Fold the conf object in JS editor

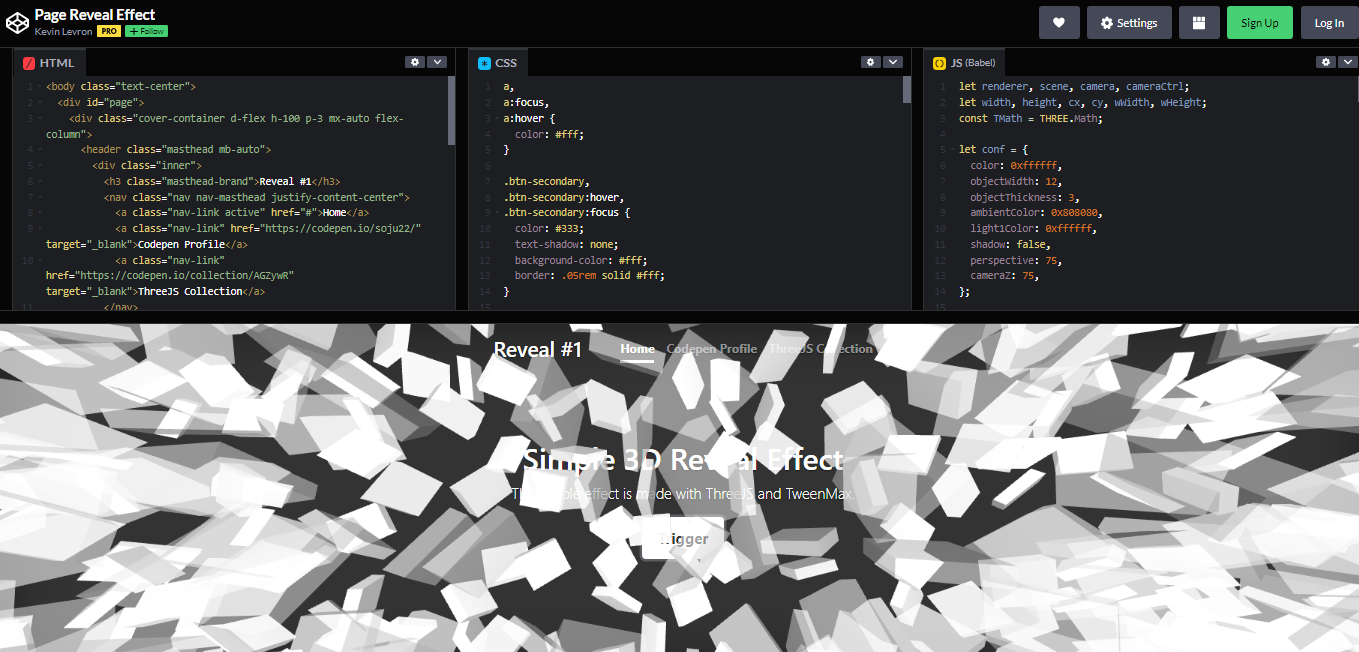coord(953,150)
